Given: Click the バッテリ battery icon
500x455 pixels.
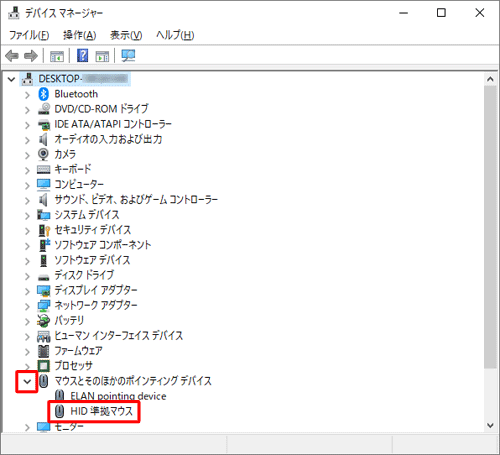Looking at the screenshot, I should point(44,321).
